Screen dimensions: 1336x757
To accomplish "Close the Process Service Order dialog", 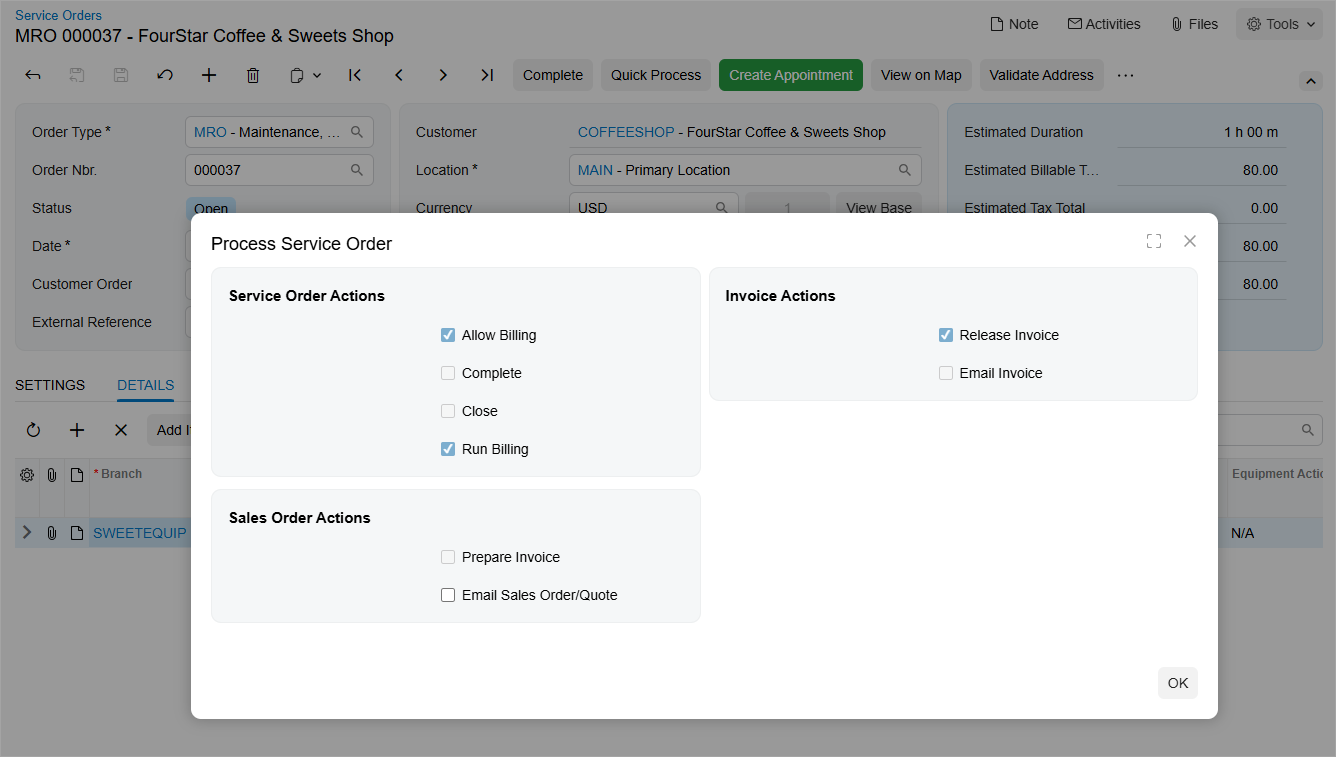I will pos(1190,241).
